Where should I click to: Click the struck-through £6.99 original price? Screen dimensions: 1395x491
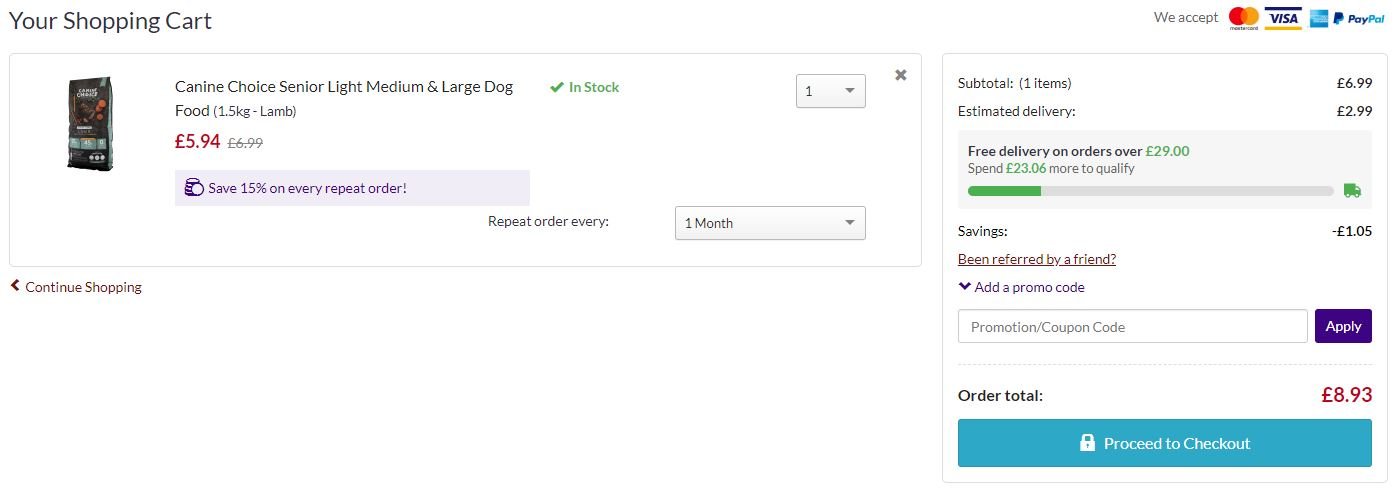coord(245,143)
